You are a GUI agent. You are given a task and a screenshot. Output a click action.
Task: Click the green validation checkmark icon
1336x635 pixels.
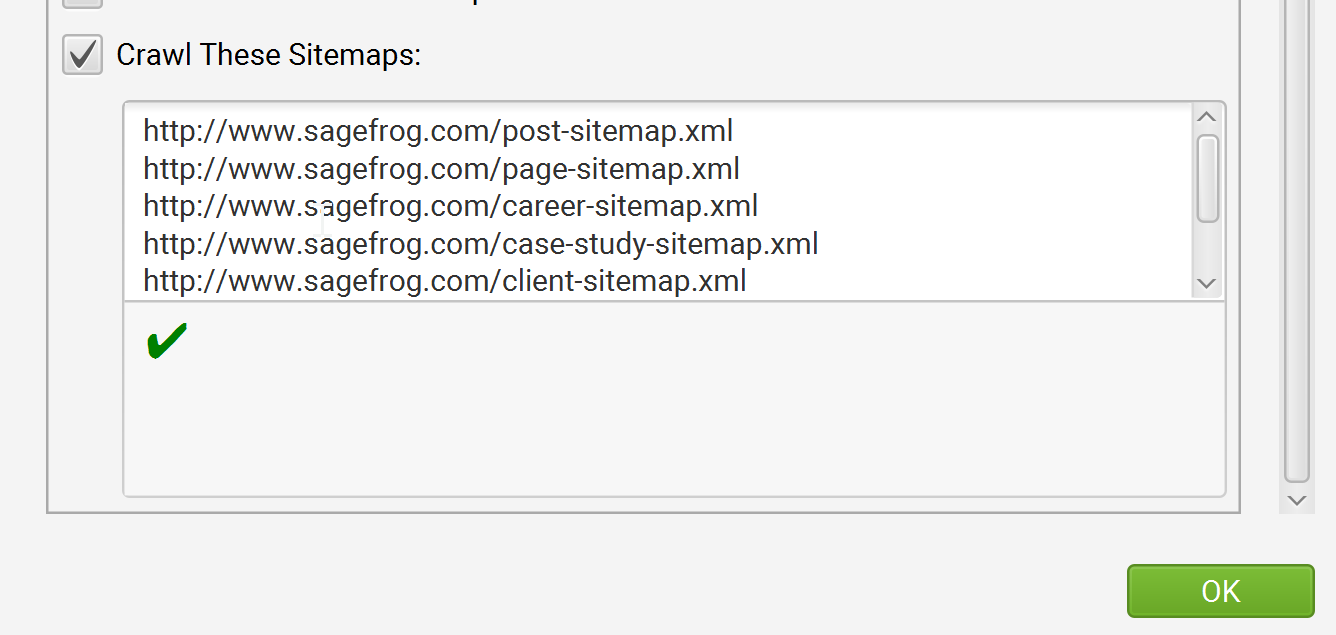click(x=166, y=342)
